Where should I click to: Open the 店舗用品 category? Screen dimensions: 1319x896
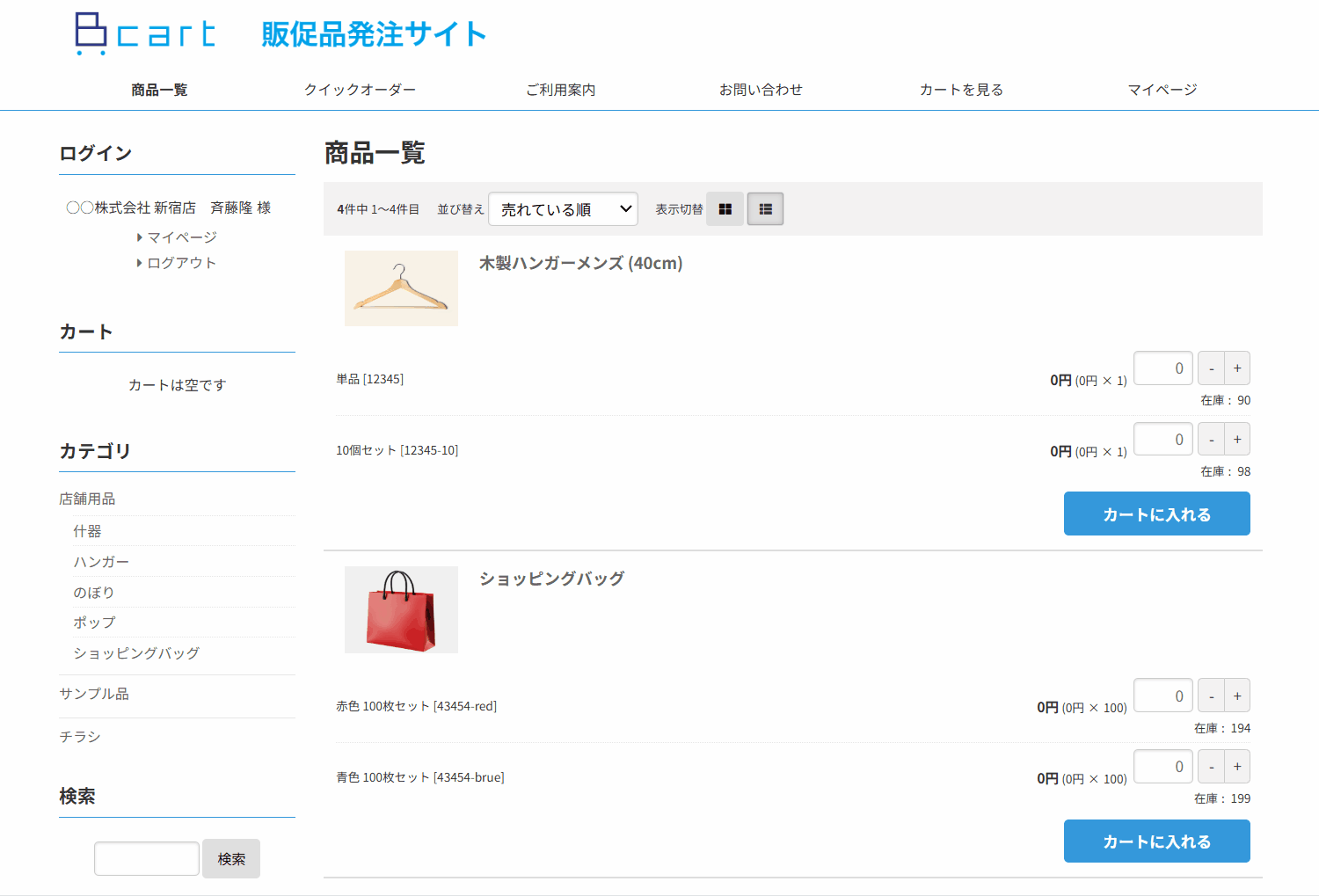pos(87,499)
